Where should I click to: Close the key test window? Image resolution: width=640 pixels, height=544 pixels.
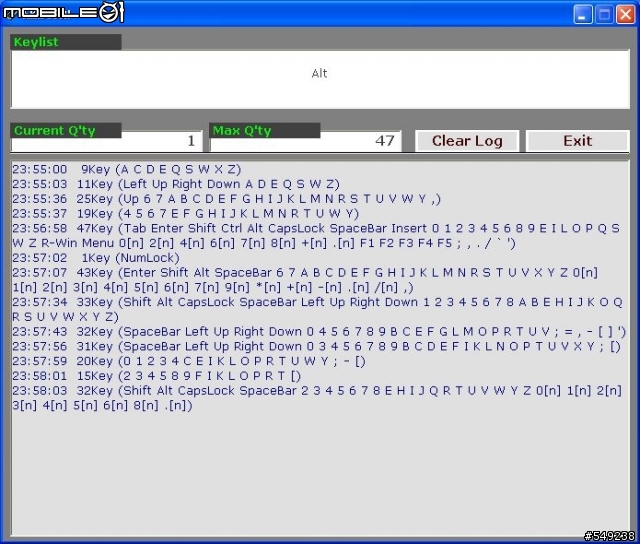click(625, 15)
